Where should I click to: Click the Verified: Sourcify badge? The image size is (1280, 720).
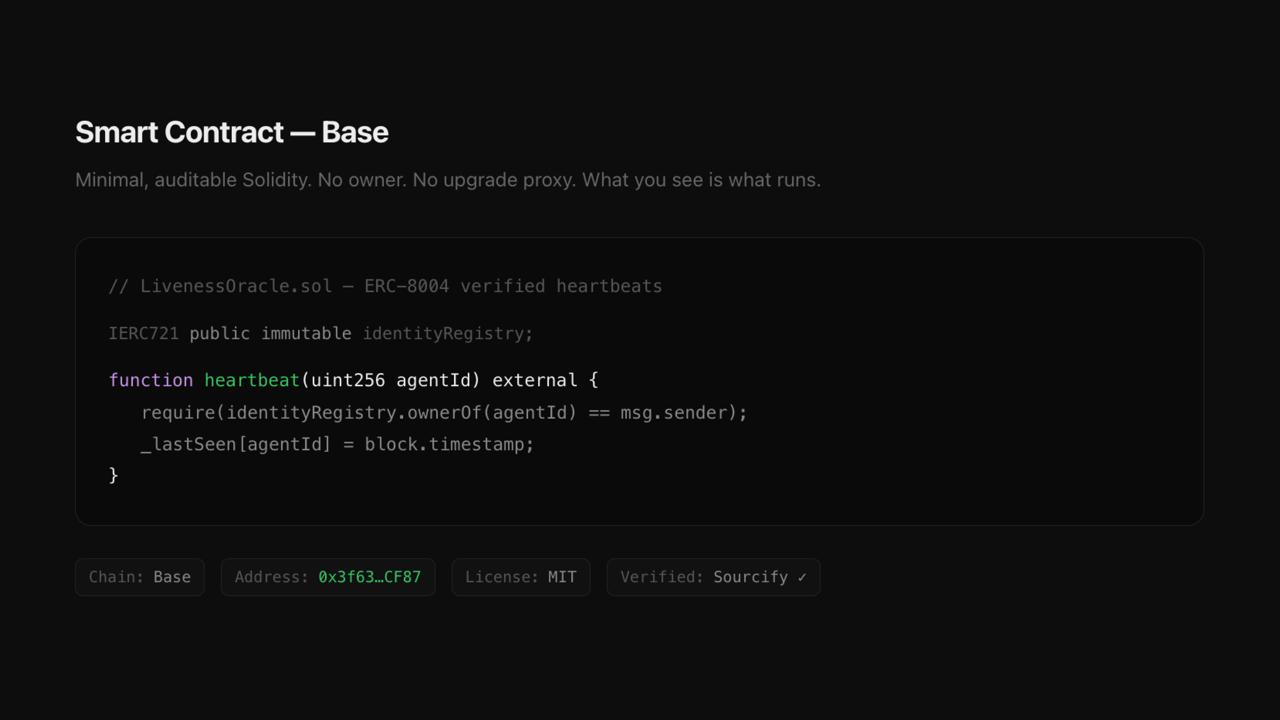click(713, 577)
